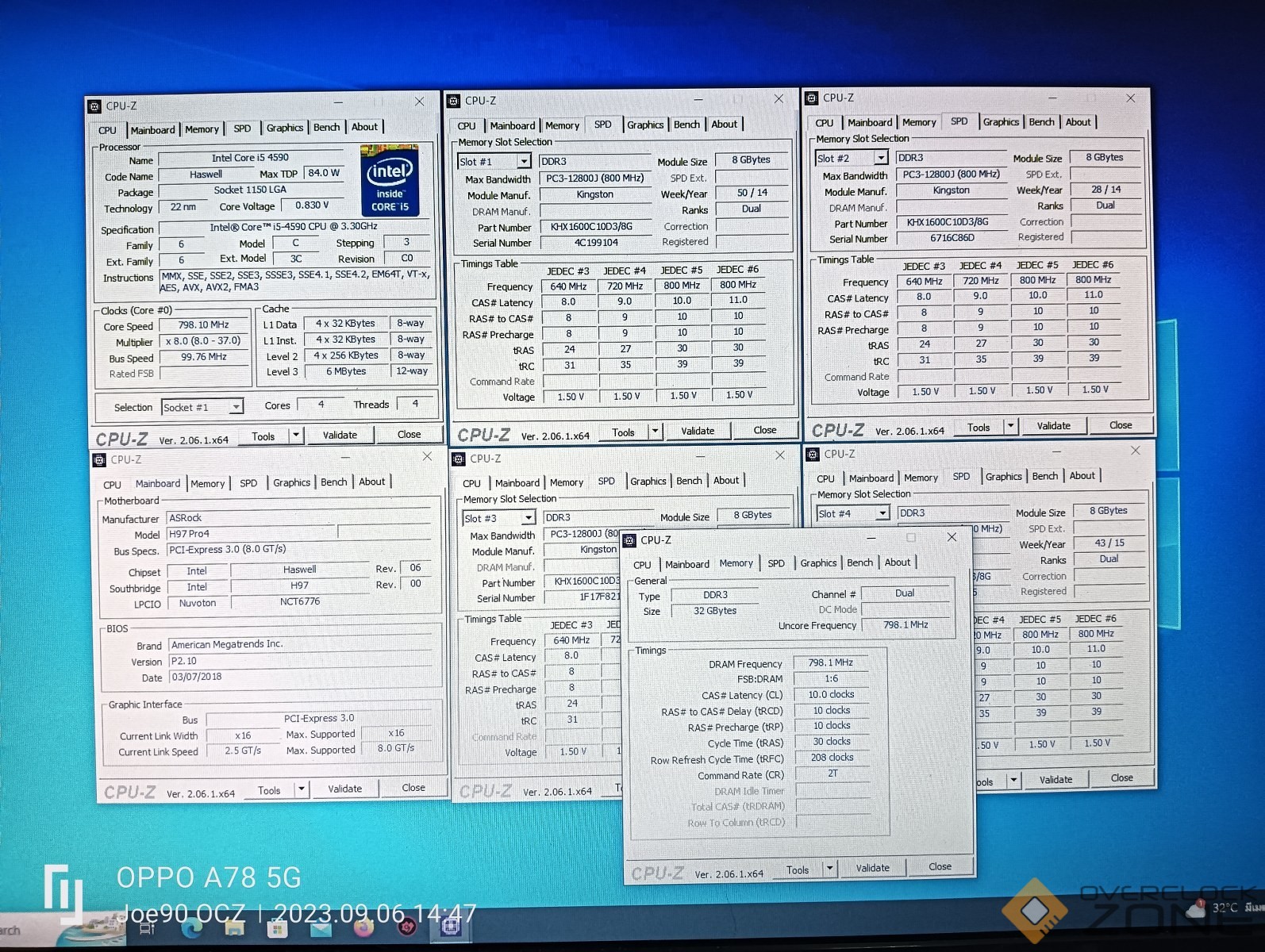The width and height of the screenshot is (1265, 952).
Task: Click the CPU-Z icon in the taskbar
Action: (x=450, y=925)
